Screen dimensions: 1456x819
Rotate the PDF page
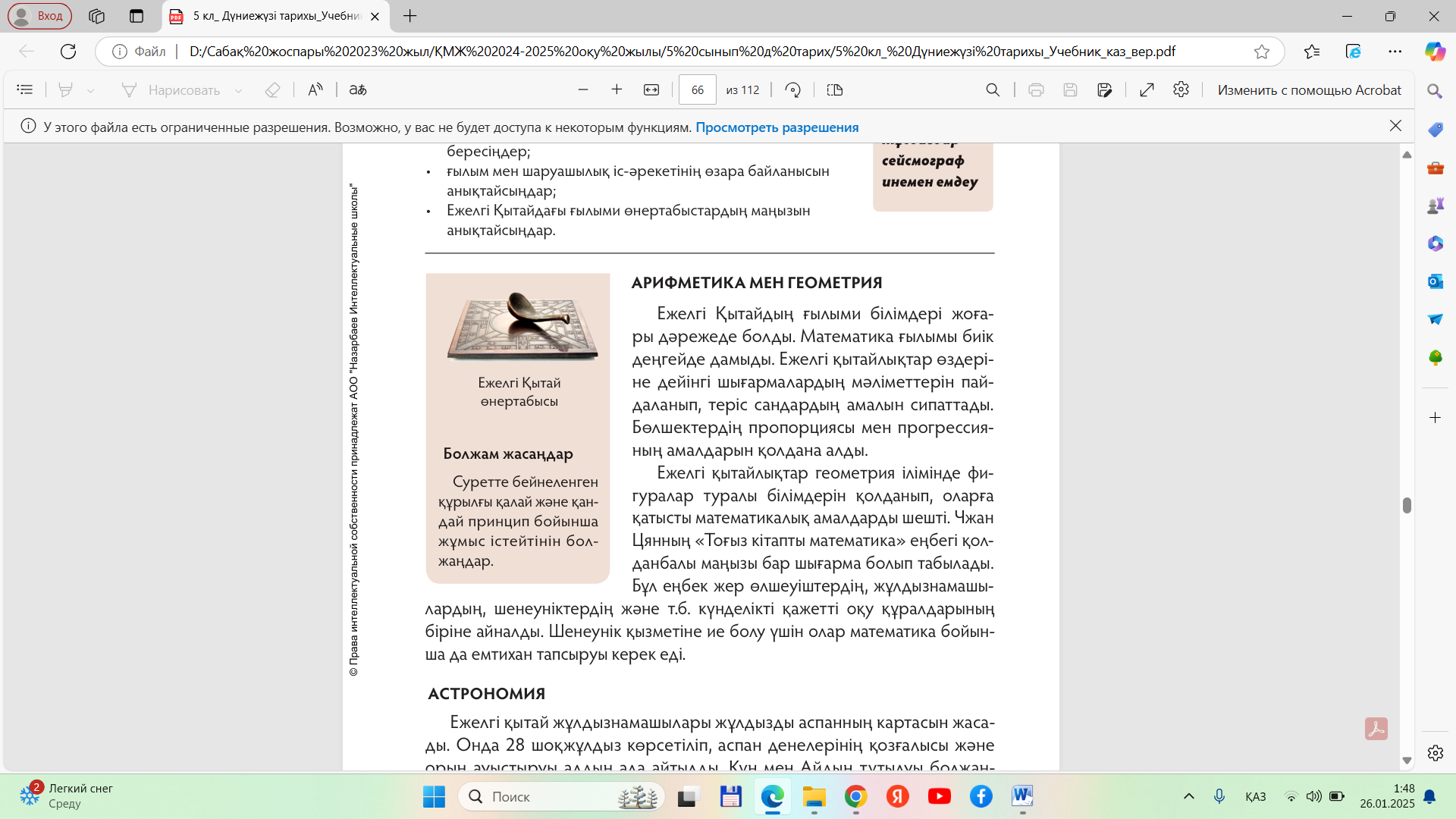793,90
